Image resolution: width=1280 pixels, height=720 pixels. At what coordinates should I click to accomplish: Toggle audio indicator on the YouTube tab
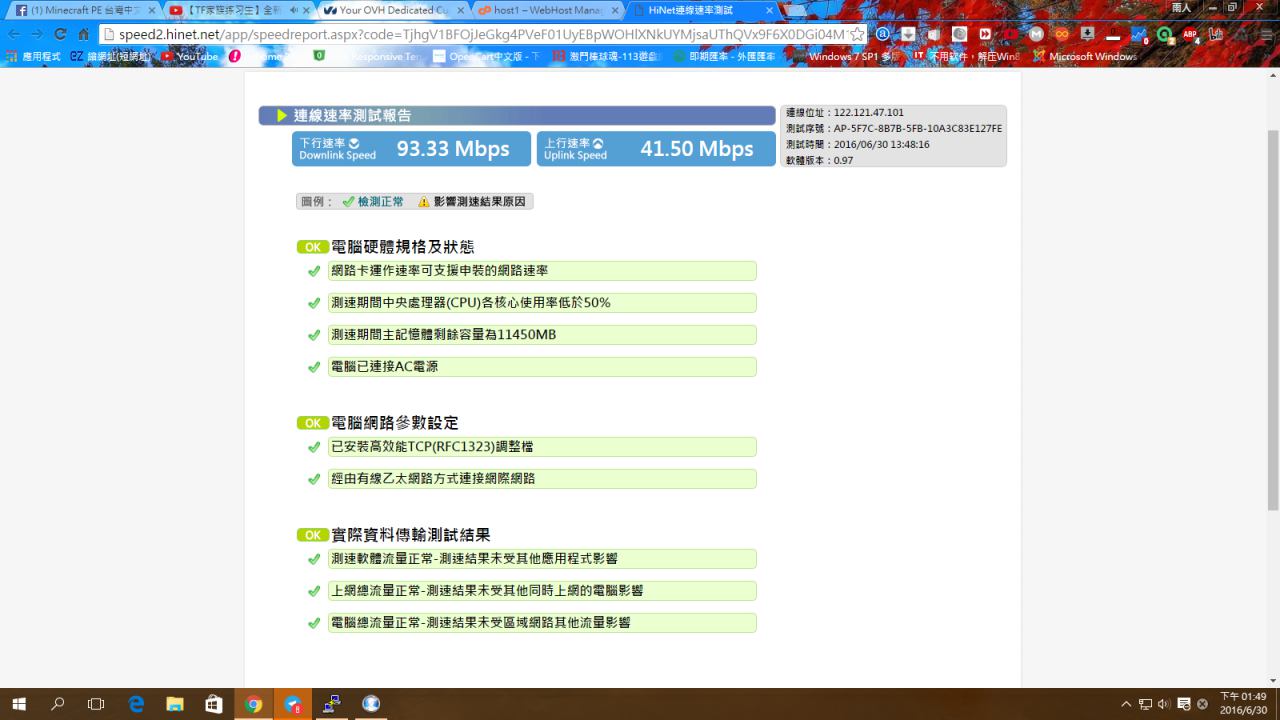[x=294, y=10]
